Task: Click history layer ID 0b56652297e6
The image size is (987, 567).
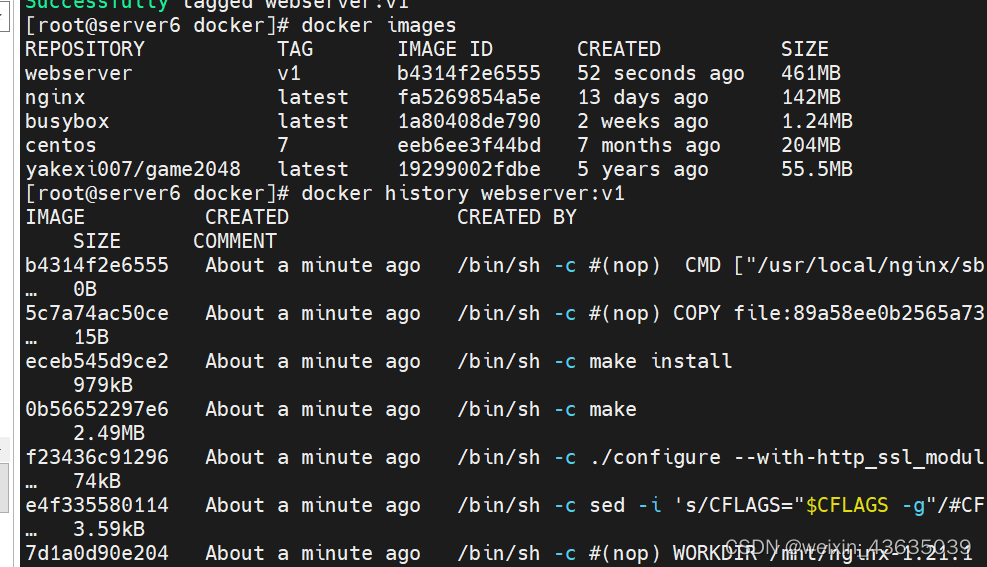Action: (x=97, y=409)
